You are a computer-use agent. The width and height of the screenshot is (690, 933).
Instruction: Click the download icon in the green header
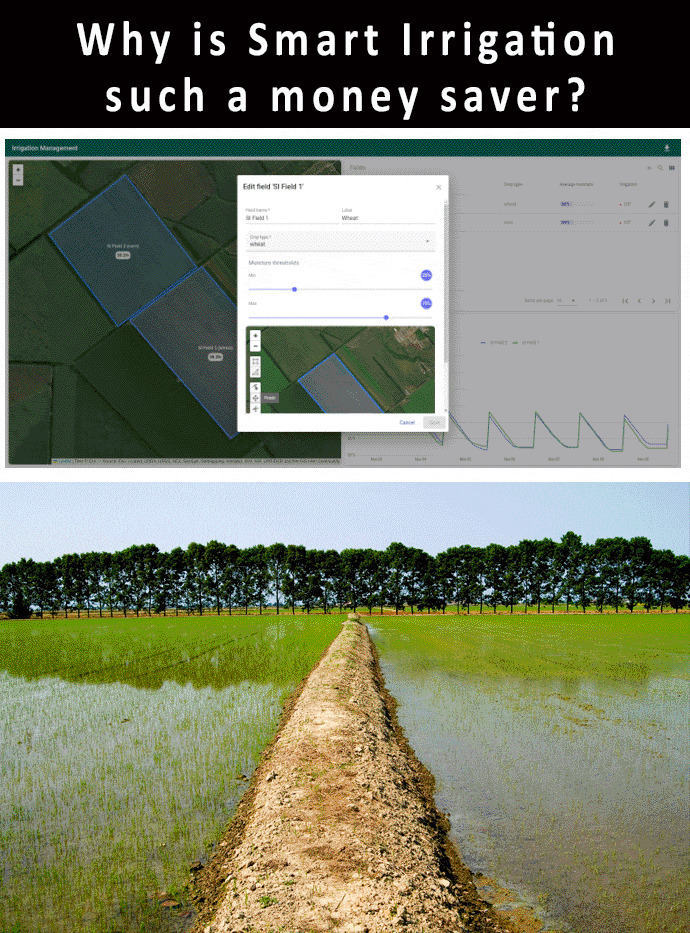coord(667,148)
